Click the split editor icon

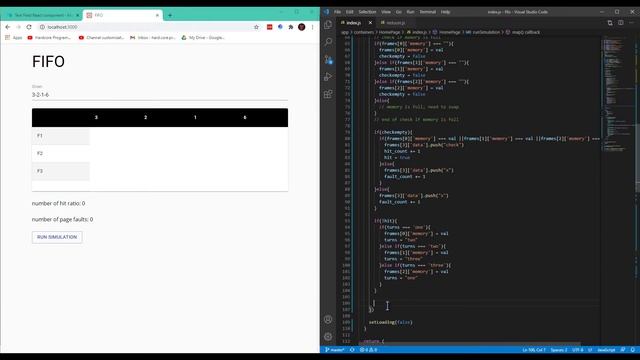click(620, 23)
